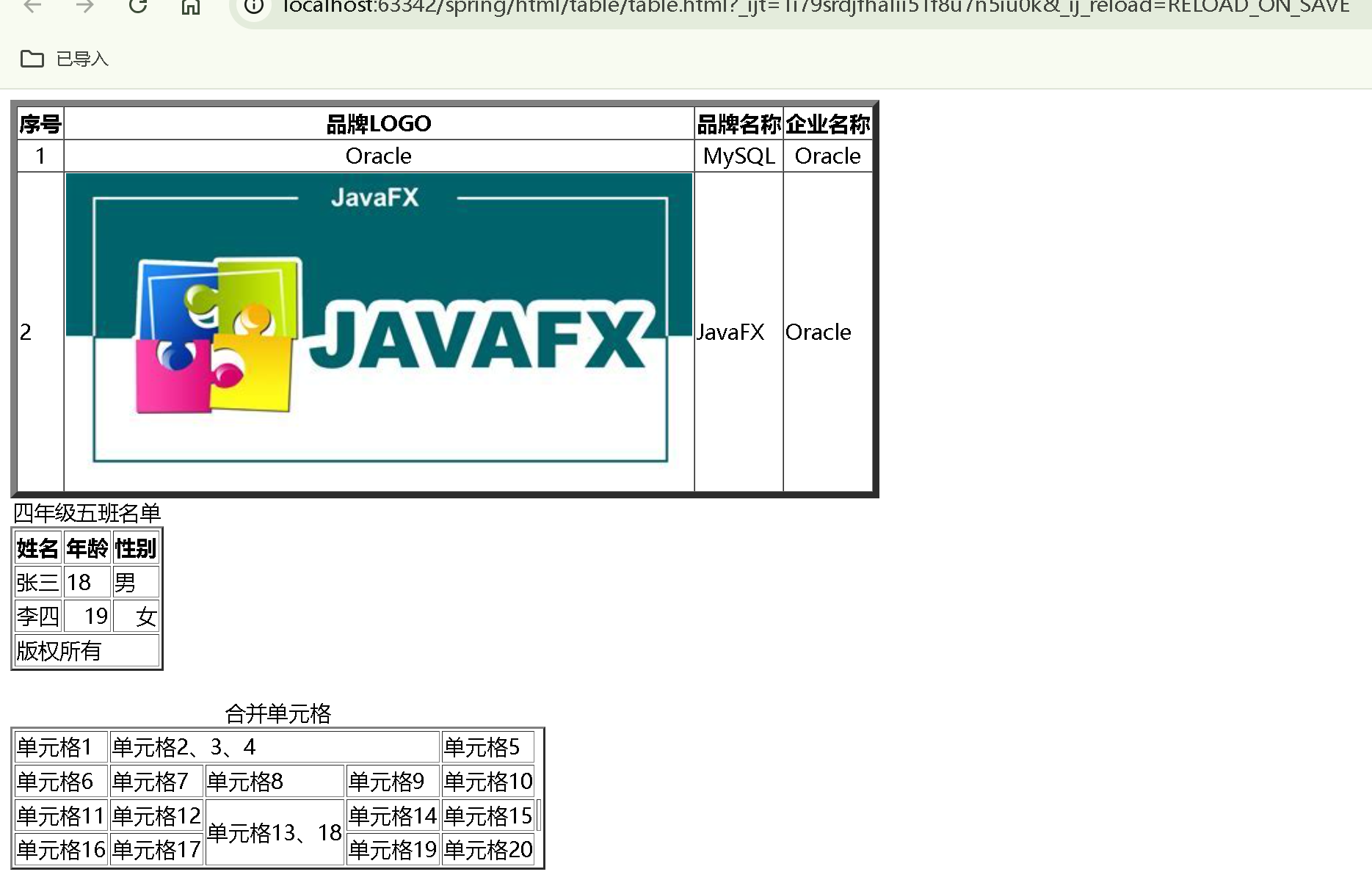Select cell 单元格1
This screenshot has height=880, width=1372.
(x=62, y=747)
